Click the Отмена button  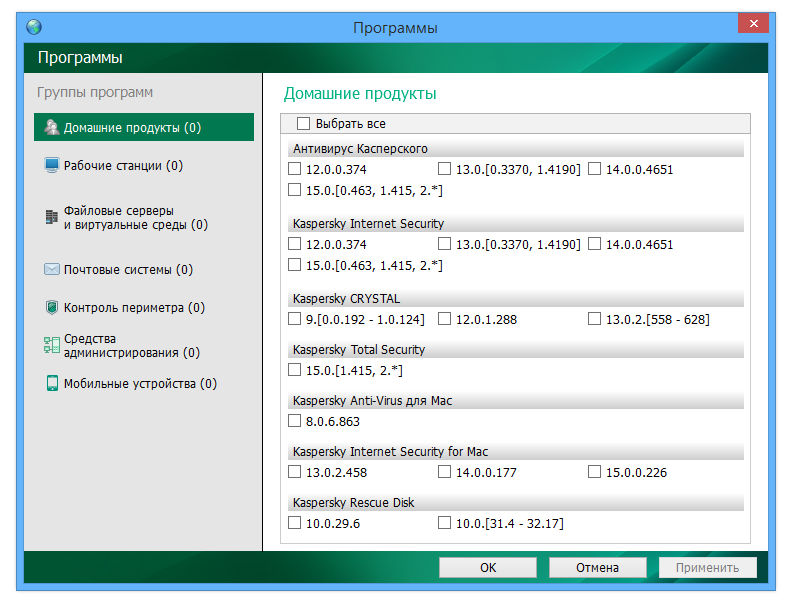pos(598,567)
